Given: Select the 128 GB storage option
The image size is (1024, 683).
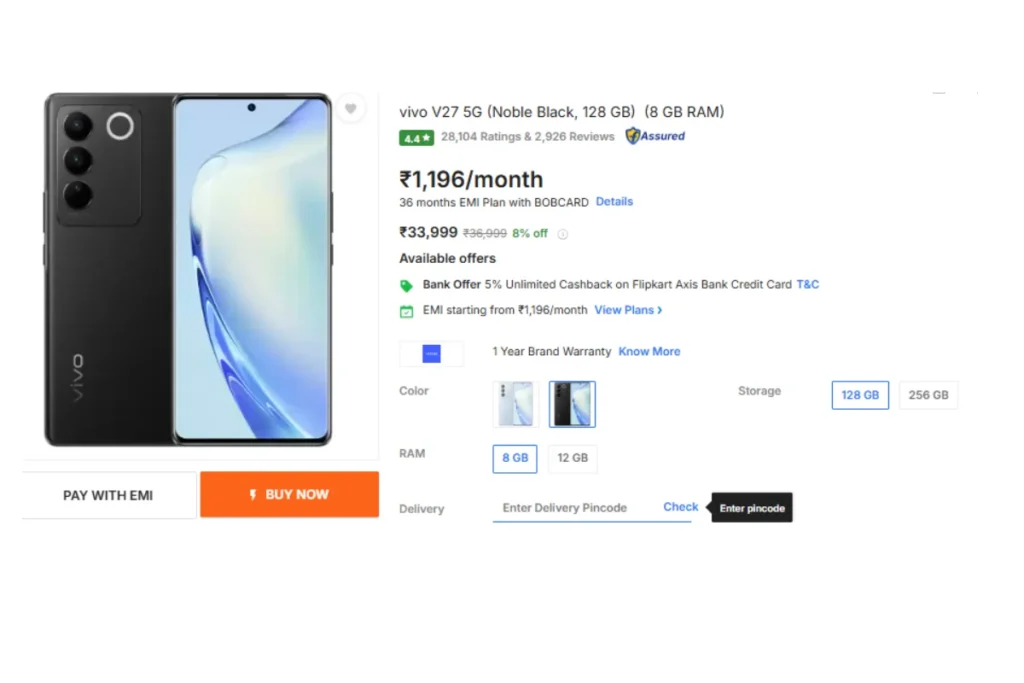Looking at the screenshot, I should pos(860,395).
